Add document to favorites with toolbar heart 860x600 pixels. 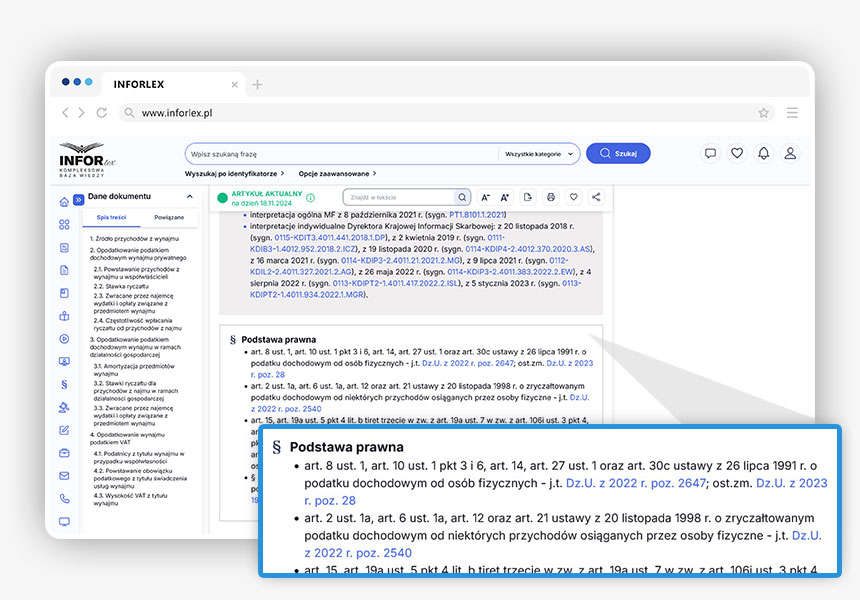tap(574, 197)
